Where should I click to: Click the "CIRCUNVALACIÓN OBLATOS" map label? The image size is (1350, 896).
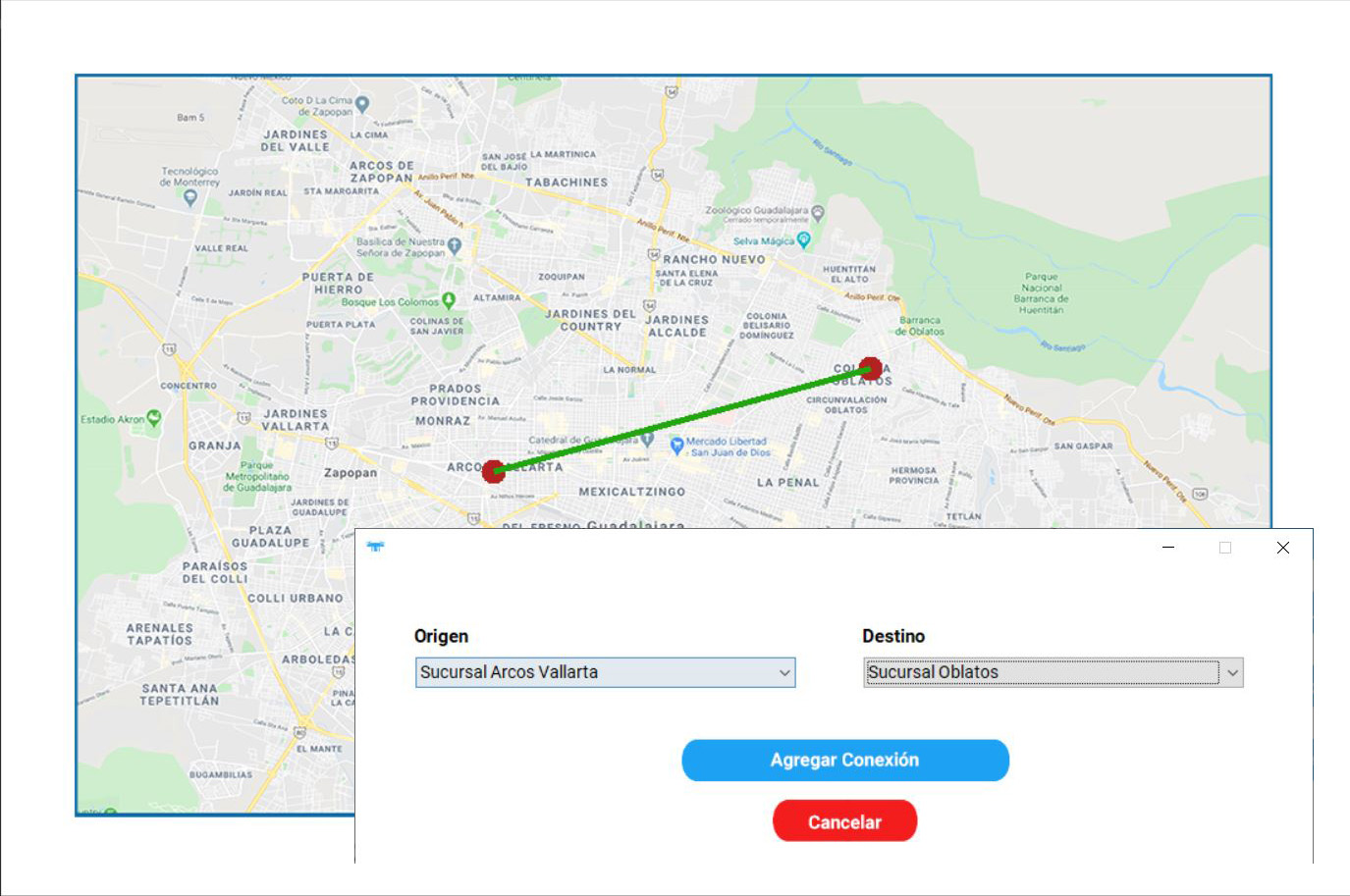(x=846, y=405)
